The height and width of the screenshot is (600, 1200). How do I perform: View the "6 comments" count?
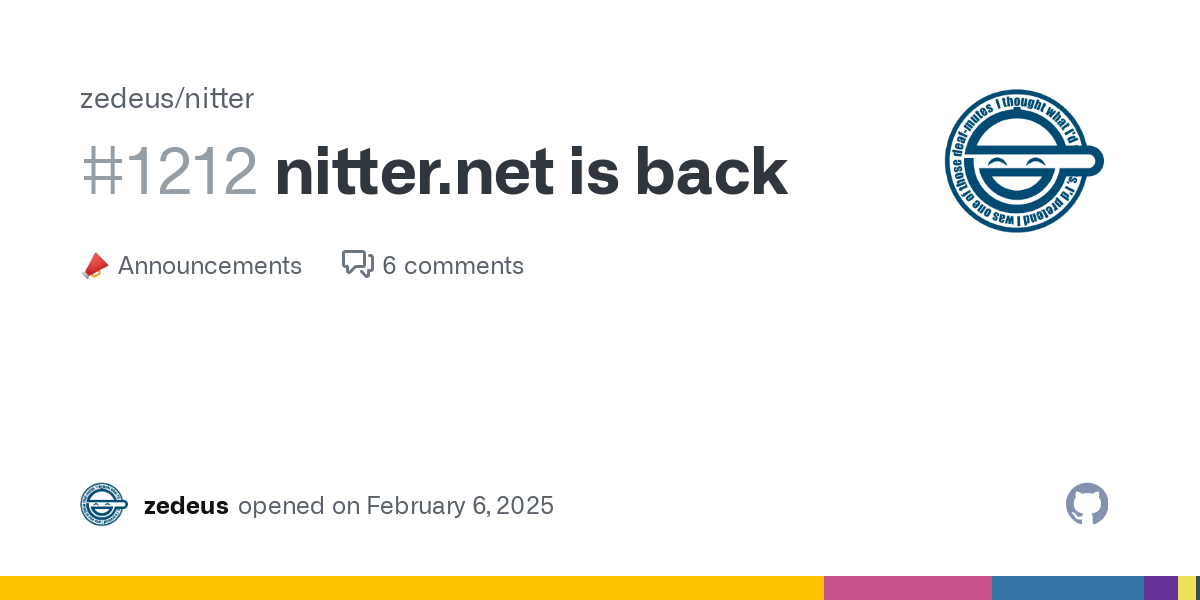pyautogui.click(x=452, y=266)
